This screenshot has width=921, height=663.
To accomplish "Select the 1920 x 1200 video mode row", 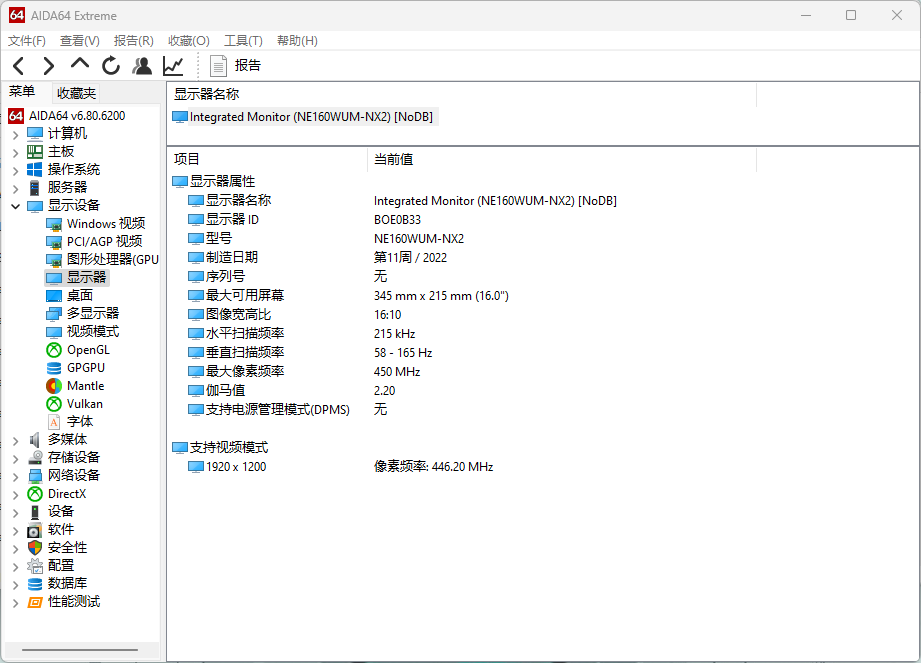I will click(x=341, y=467).
